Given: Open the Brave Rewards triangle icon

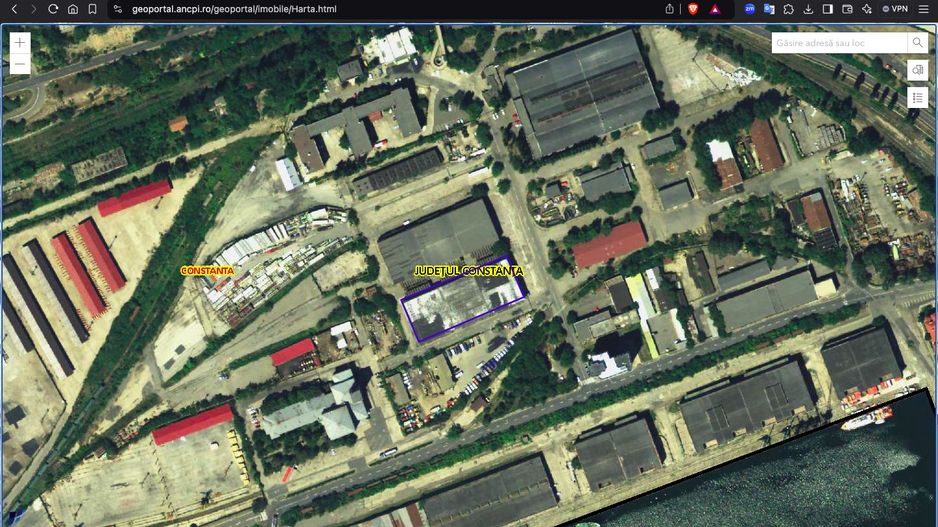Looking at the screenshot, I should click(715, 9).
